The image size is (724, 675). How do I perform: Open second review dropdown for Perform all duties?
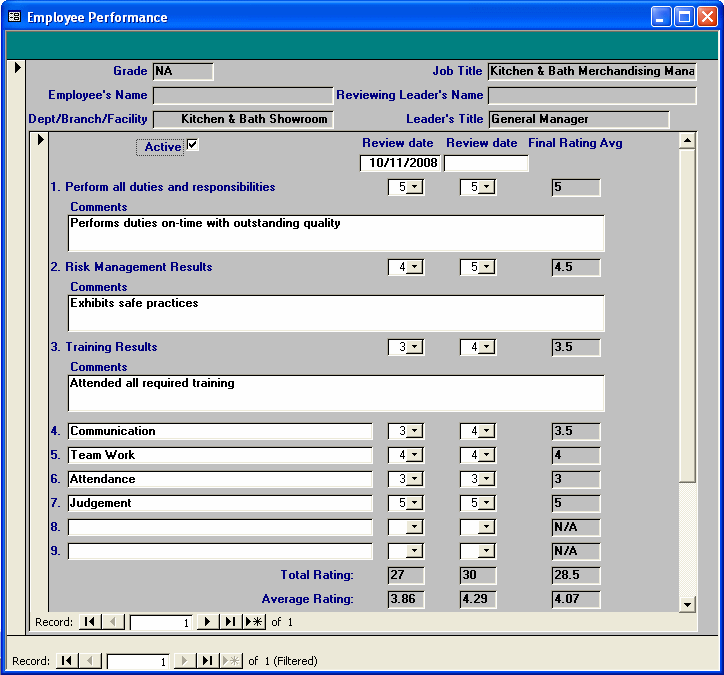tap(487, 187)
